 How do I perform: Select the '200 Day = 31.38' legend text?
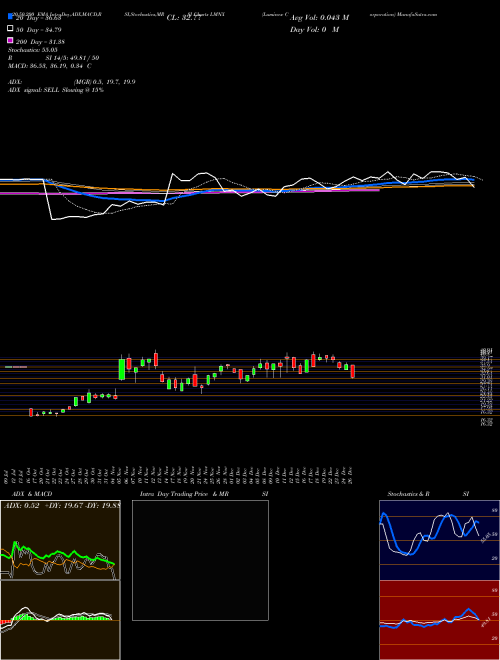point(40,42)
